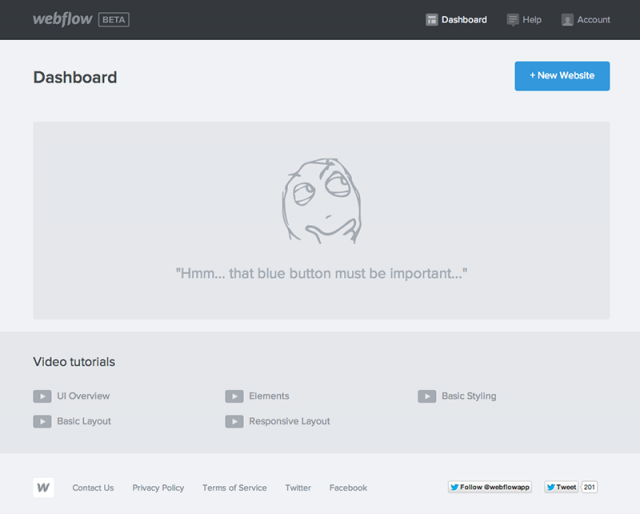The height and width of the screenshot is (514, 640).
Task: Play the Responsive Layout video icon
Action: 234,421
